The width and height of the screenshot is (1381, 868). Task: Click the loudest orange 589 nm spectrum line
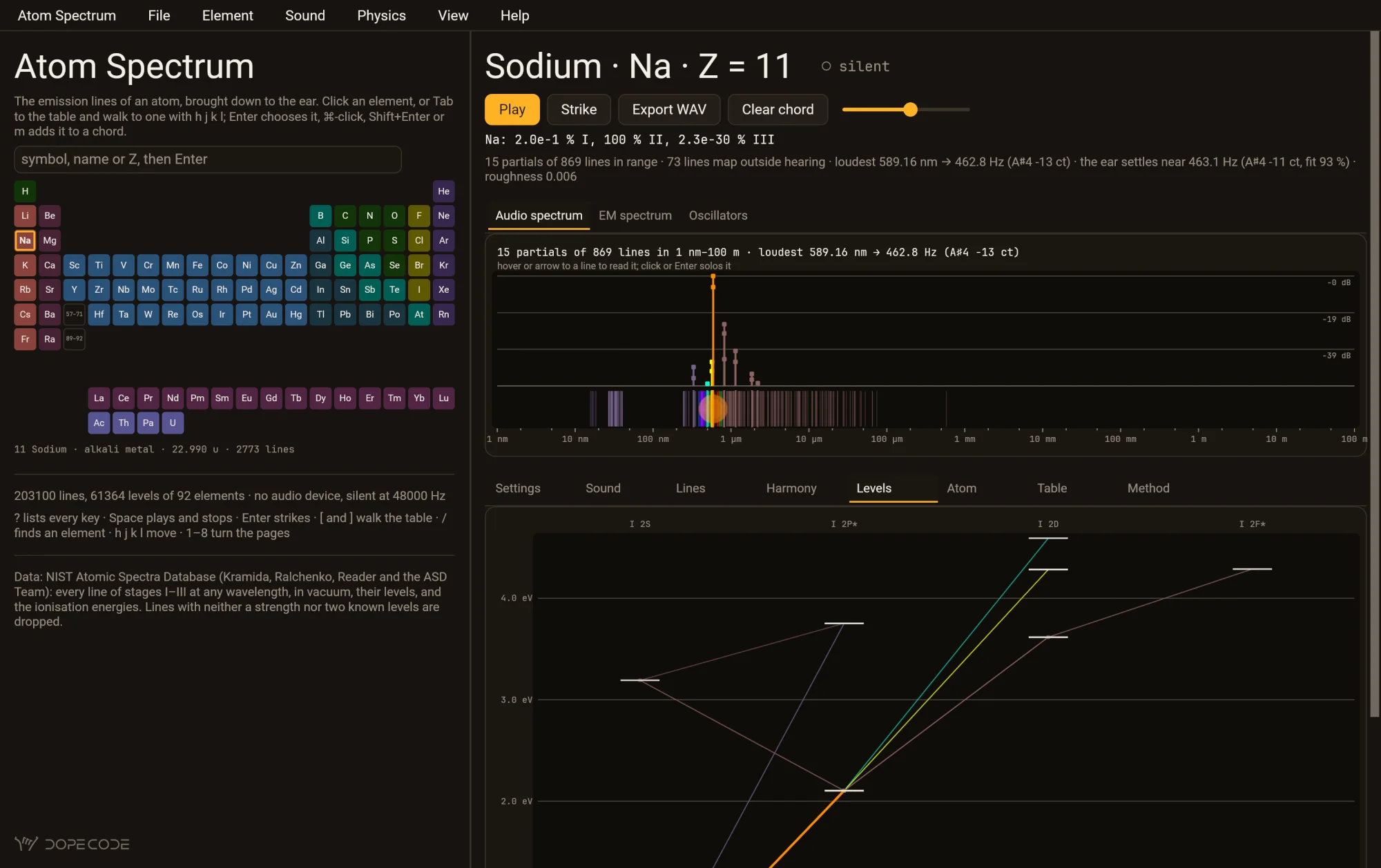(x=713, y=331)
